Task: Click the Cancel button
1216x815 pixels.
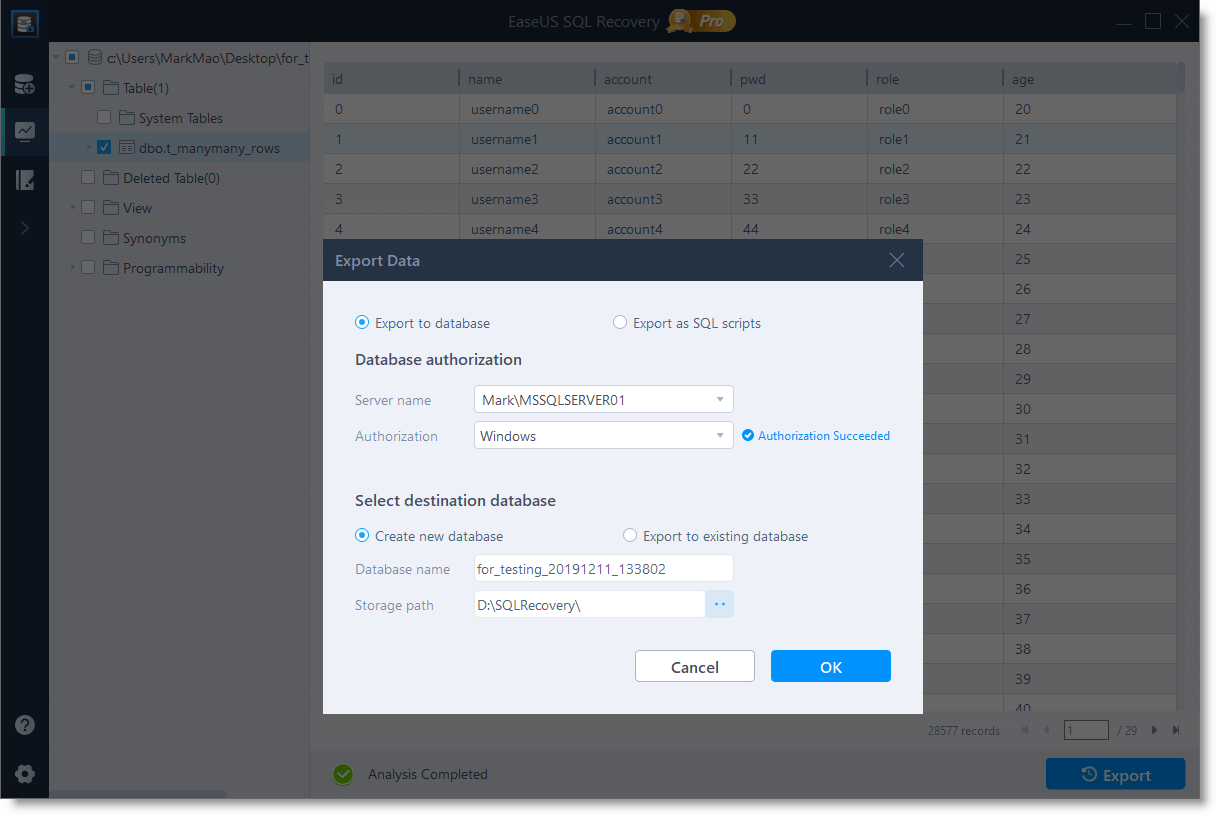Action: [x=695, y=667]
